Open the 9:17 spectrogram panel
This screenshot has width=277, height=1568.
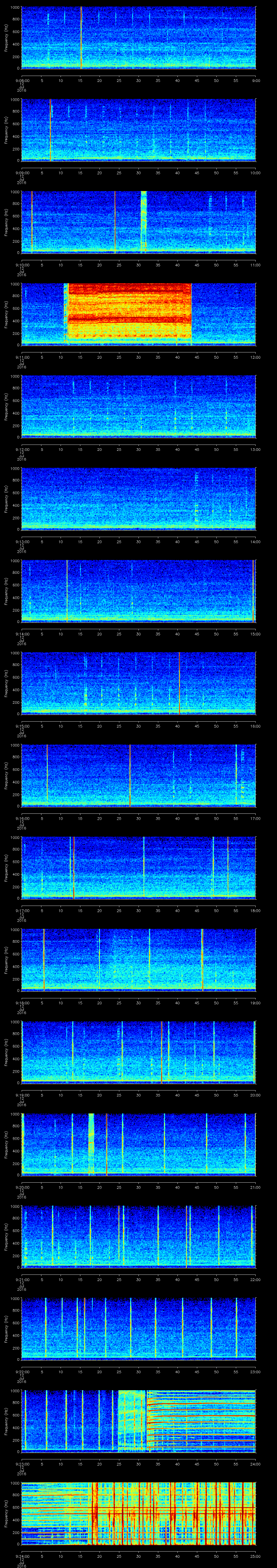click(139, 868)
